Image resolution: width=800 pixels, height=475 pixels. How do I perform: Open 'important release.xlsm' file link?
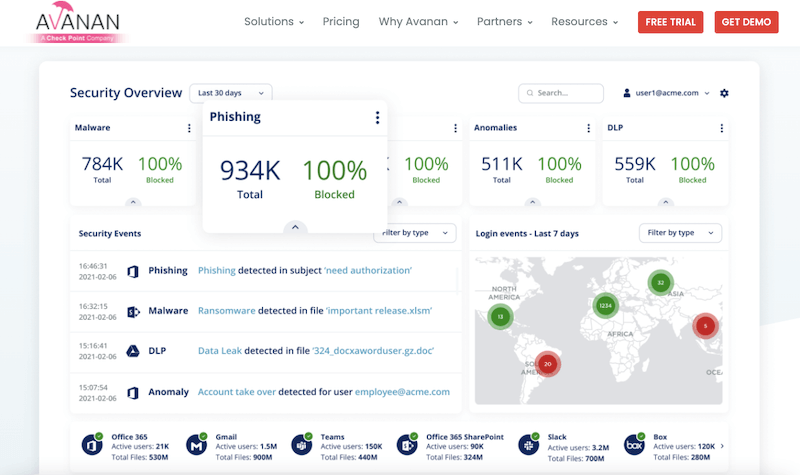(379, 311)
